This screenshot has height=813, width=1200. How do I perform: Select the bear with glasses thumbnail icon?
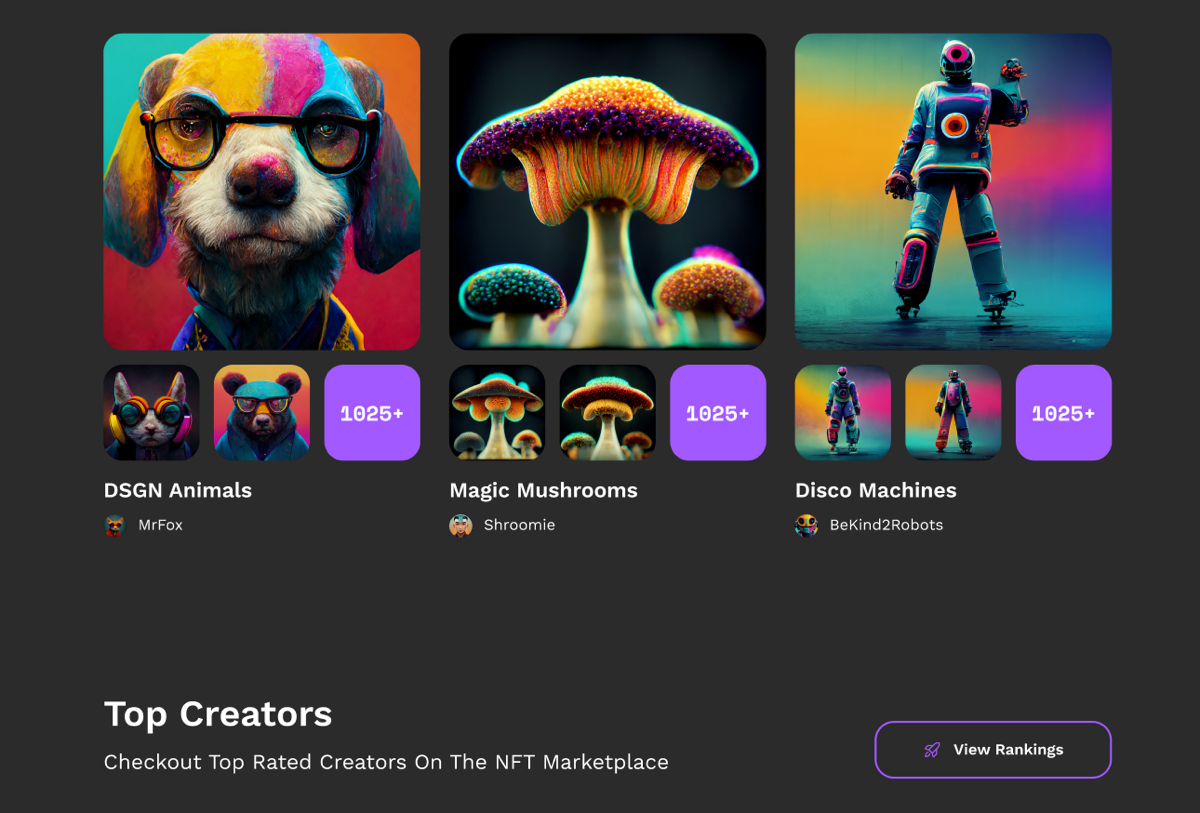click(261, 413)
